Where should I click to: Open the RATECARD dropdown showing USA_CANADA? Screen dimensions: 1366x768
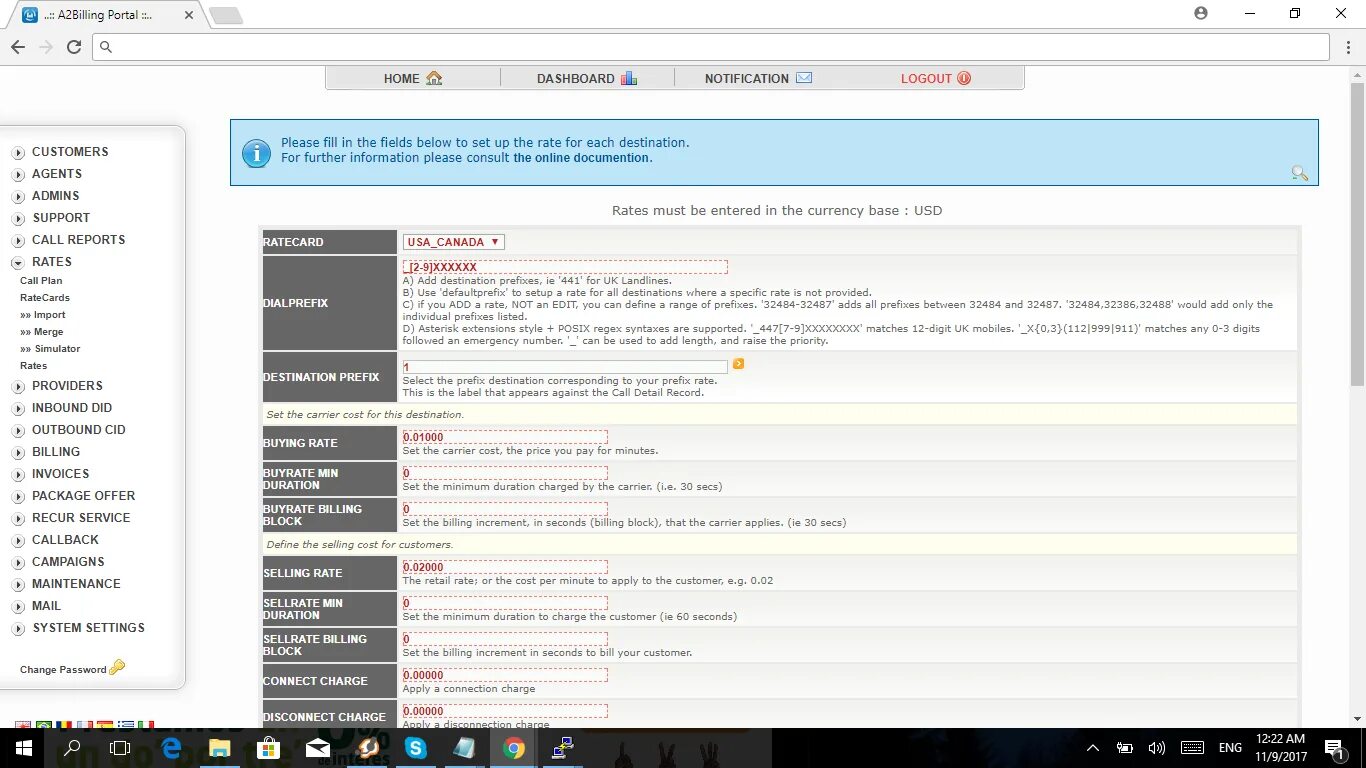pyautogui.click(x=454, y=242)
